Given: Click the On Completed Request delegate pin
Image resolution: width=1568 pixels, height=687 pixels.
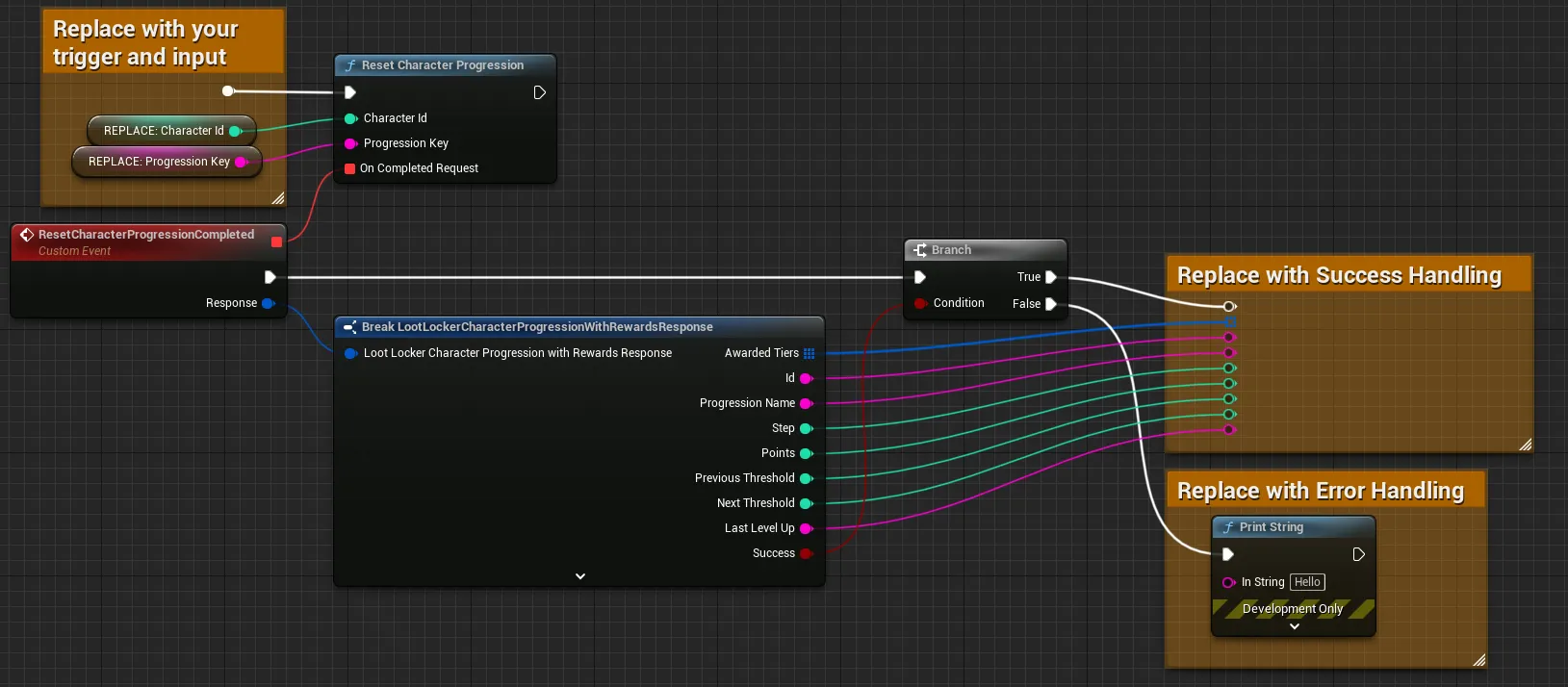Looking at the screenshot, I should pyautogui.click(x=350, y=168).
